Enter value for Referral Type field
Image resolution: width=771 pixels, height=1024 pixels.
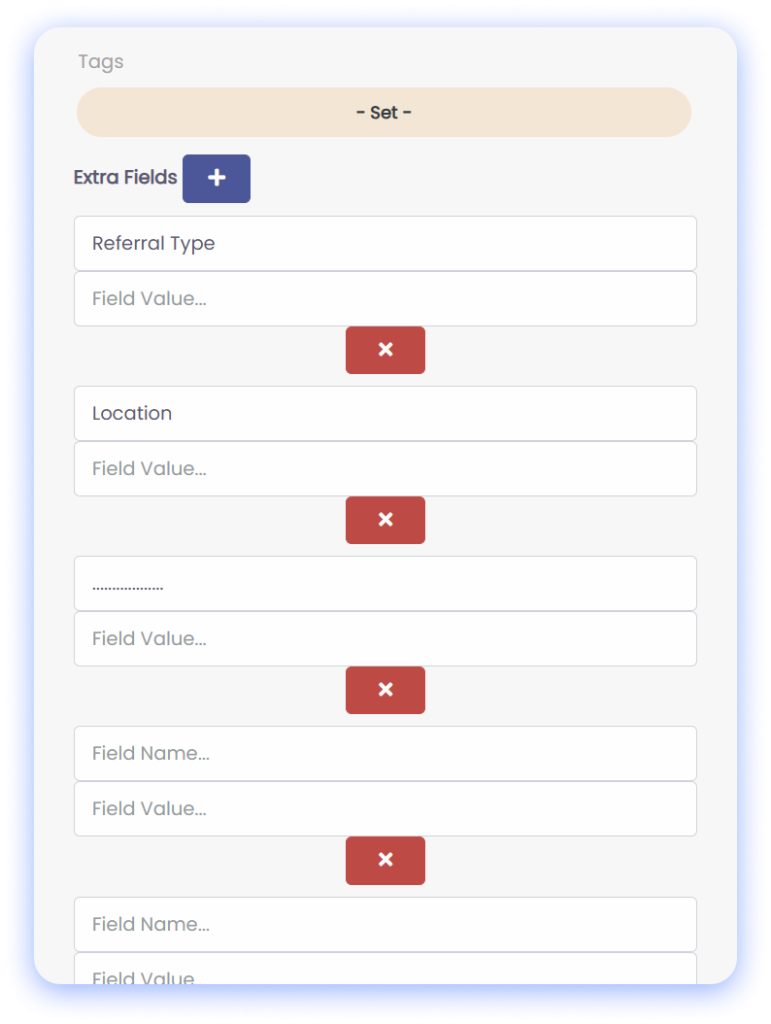385,299
